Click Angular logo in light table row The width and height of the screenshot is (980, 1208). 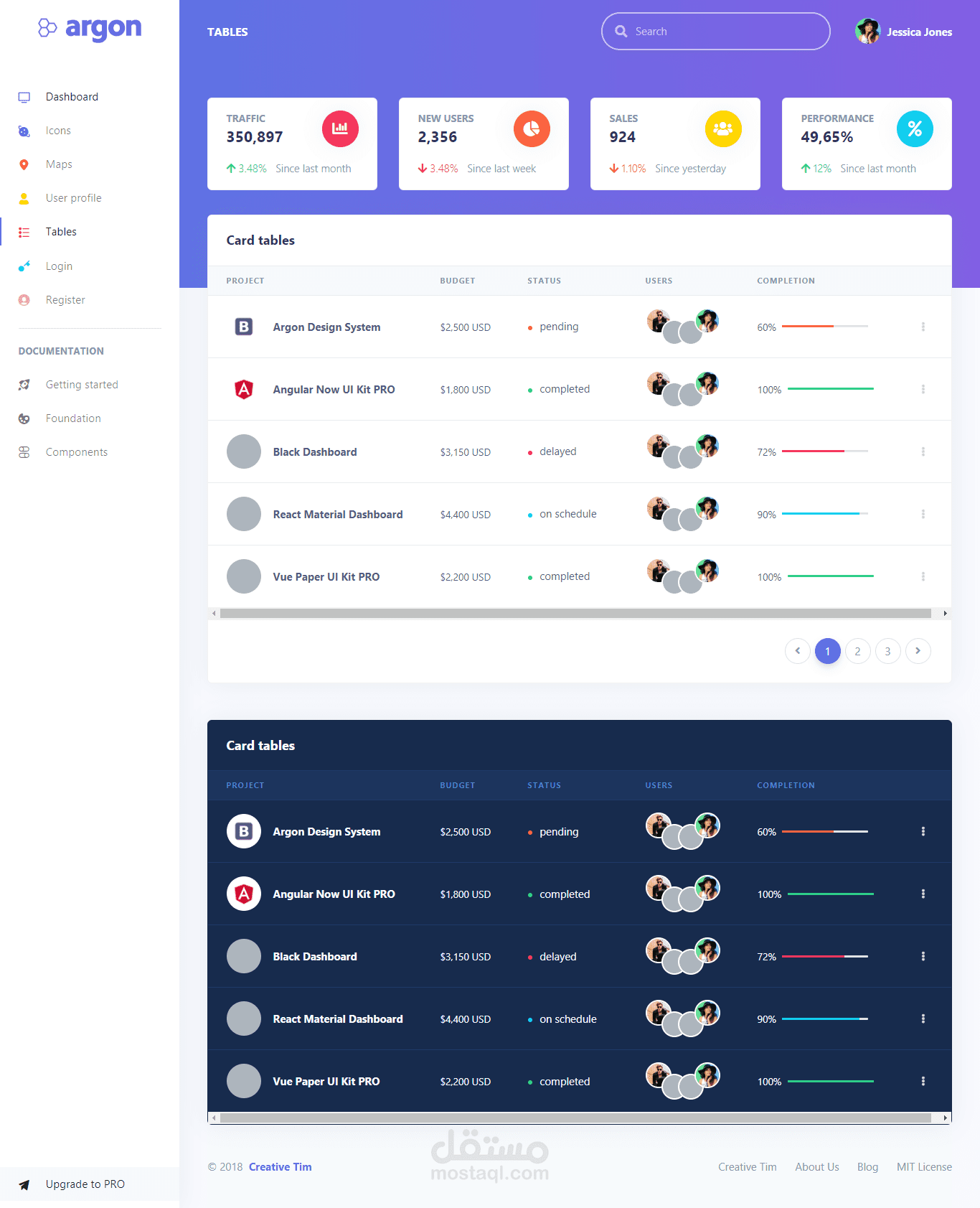pyautogui.click(x=244, y=389)
